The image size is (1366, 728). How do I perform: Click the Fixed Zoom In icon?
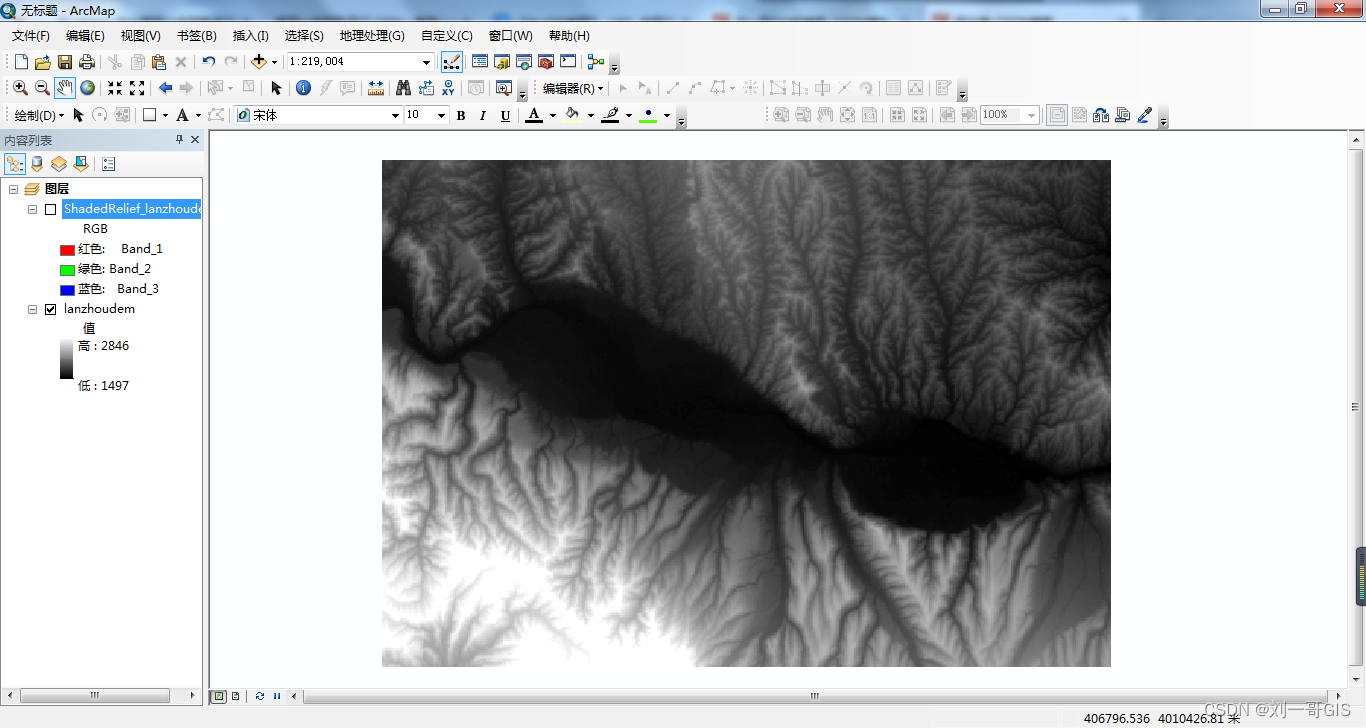coord(115,88)
